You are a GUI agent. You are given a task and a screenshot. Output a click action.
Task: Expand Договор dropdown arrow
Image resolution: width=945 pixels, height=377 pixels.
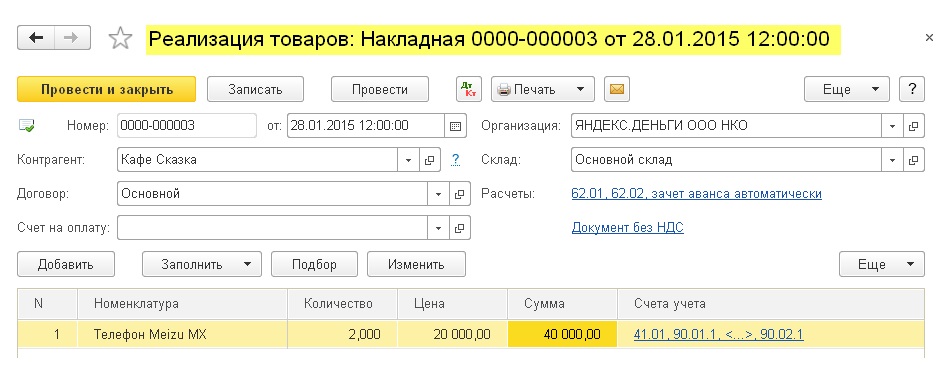click(438, 194)
